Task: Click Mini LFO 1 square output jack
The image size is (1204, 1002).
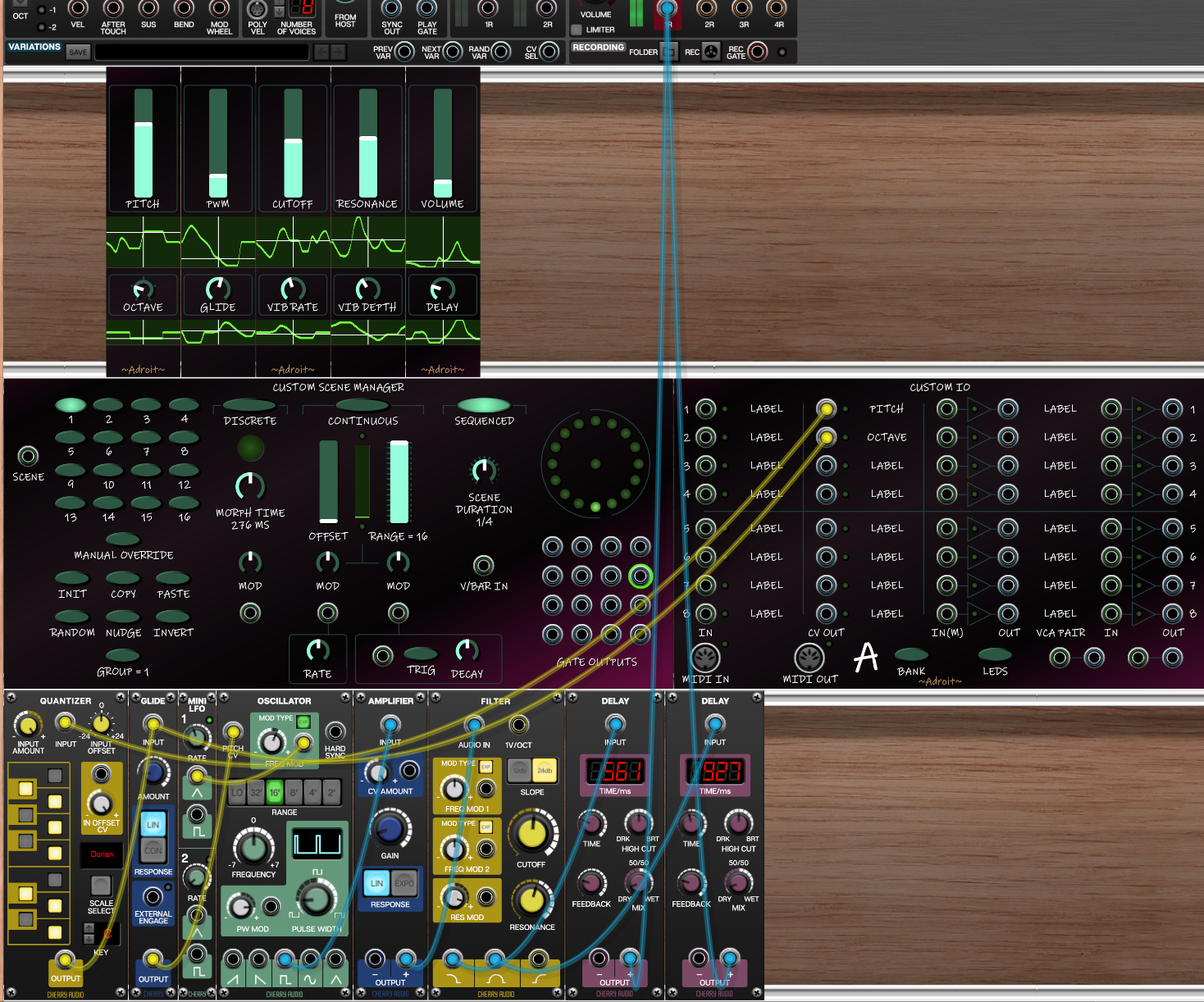Action: tap(197, 814)
